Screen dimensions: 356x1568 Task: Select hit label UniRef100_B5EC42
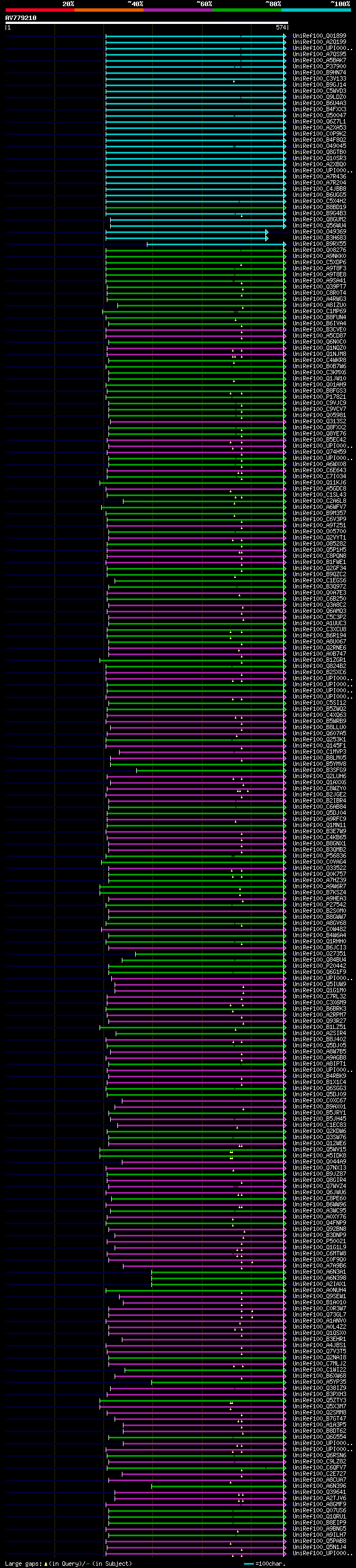pos(319,439)
